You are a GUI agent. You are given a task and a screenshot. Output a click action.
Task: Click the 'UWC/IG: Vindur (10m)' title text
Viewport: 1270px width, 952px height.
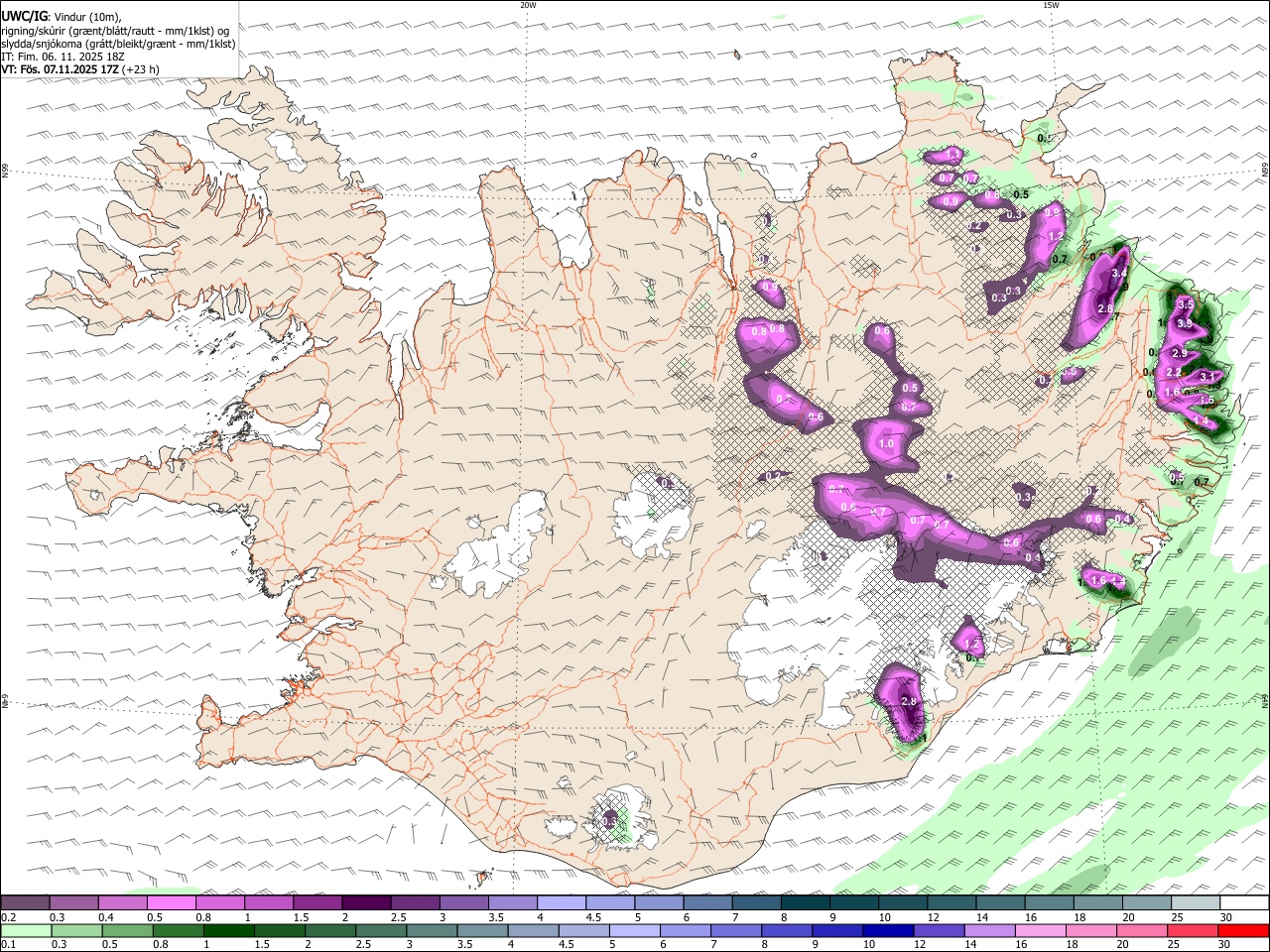tap(62, 17)
